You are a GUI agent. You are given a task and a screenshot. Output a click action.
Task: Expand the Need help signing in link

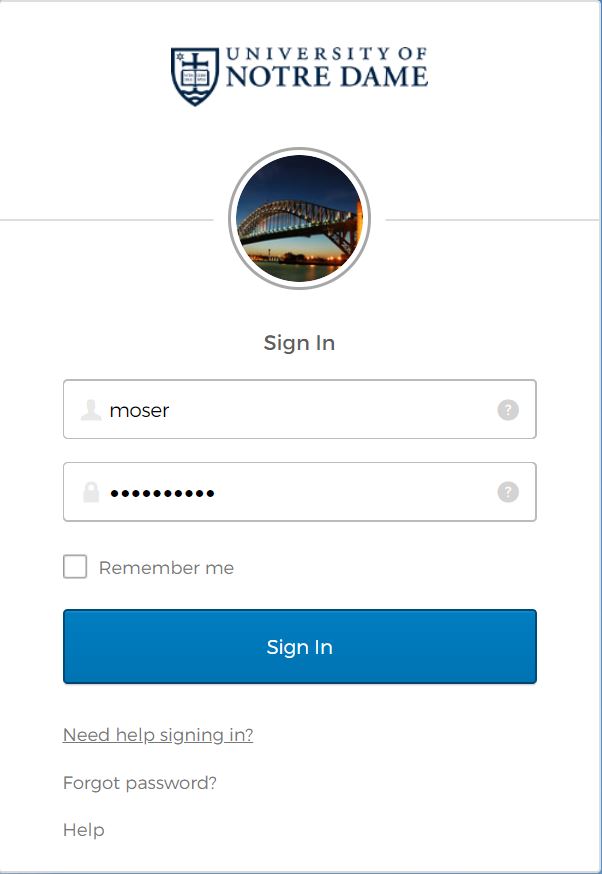tap(158, 735)
